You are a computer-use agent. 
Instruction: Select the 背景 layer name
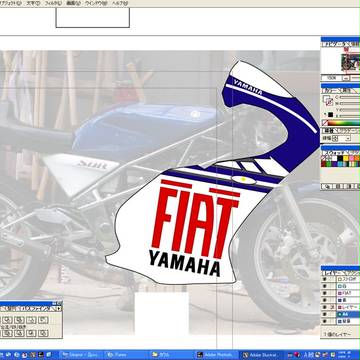[x=347, y=321]
